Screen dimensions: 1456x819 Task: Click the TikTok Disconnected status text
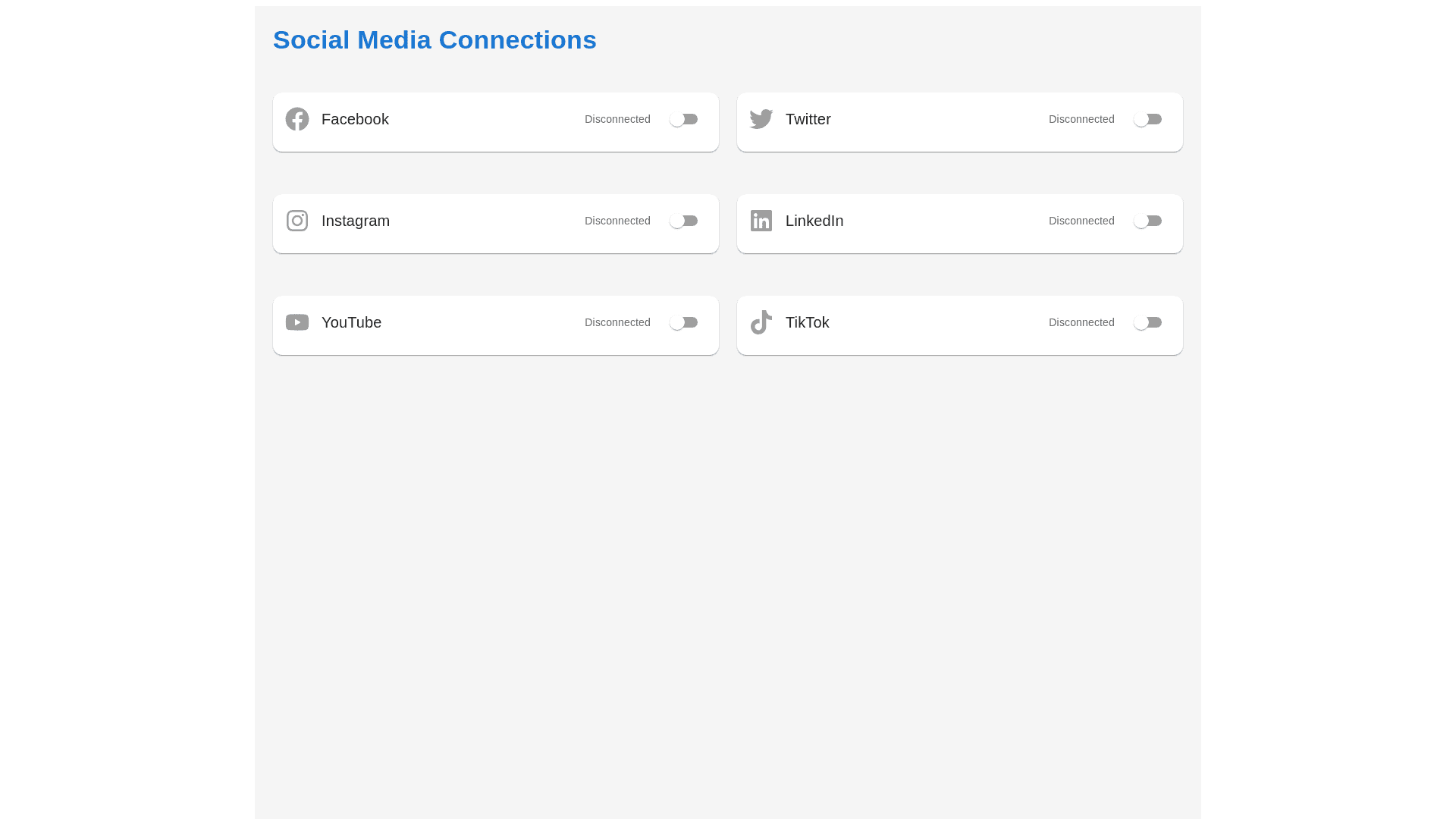click(1081, 322)
